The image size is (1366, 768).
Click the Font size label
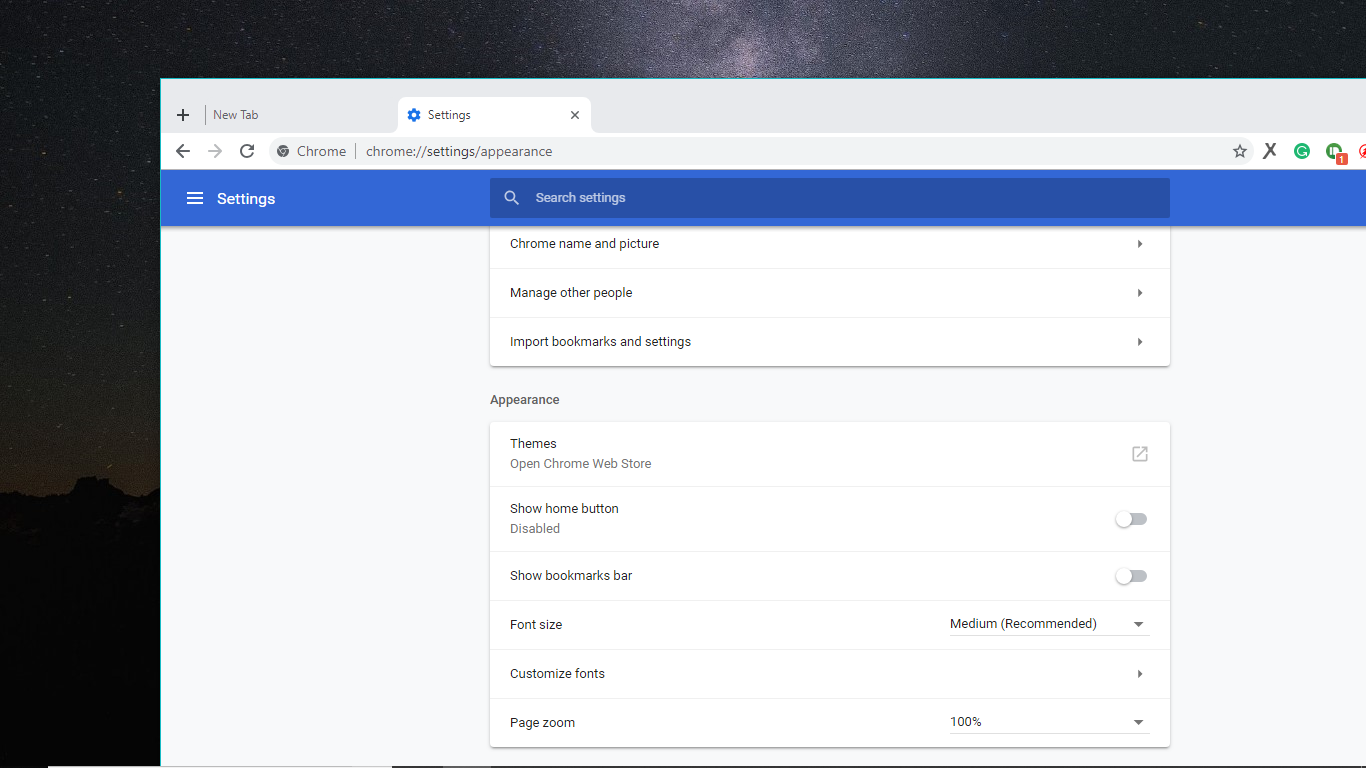[536, 625]
